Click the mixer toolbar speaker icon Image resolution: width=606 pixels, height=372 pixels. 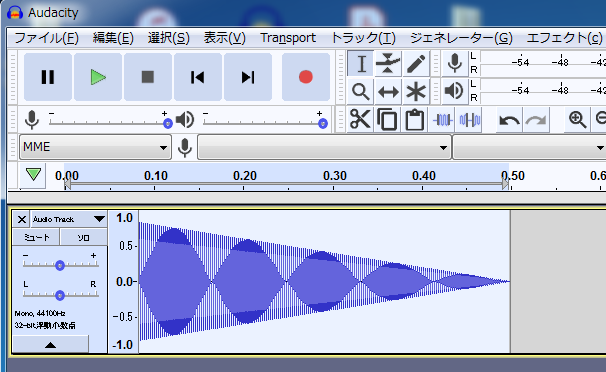[185, 120]
